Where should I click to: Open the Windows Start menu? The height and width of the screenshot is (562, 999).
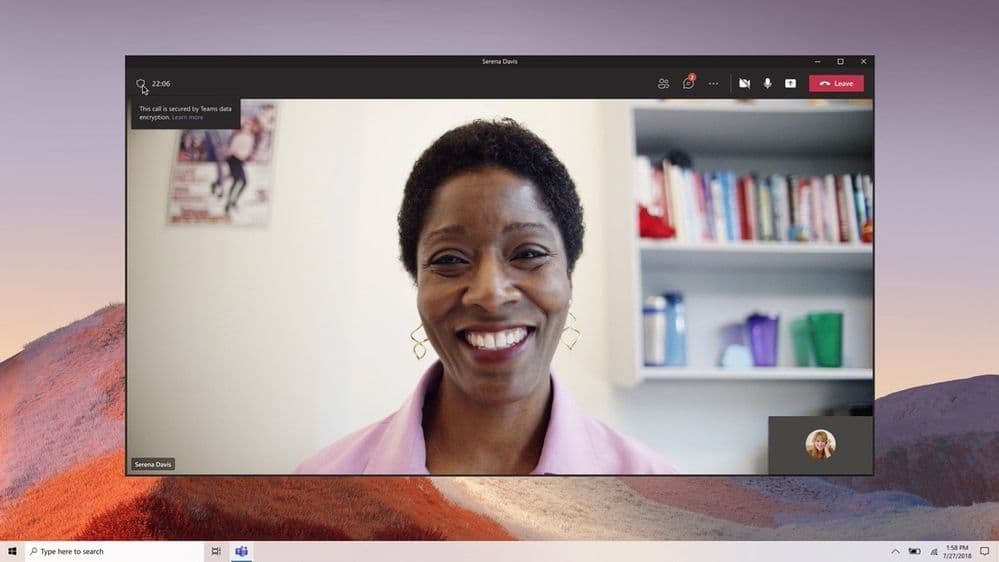click(12, 551)
